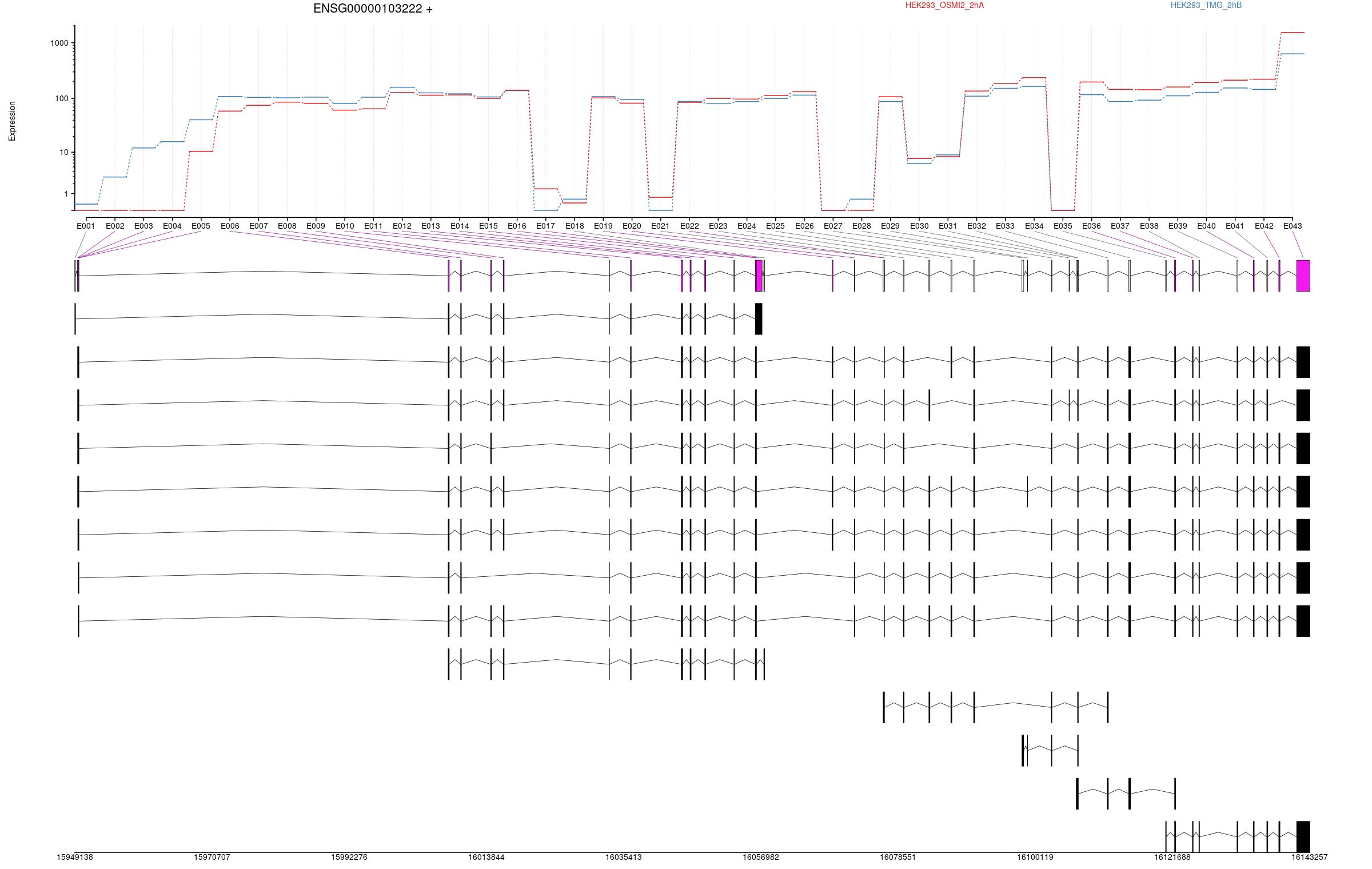Click the y-axis tick value 100
This screenshot has width=1372, height=869.
point(61,98)
